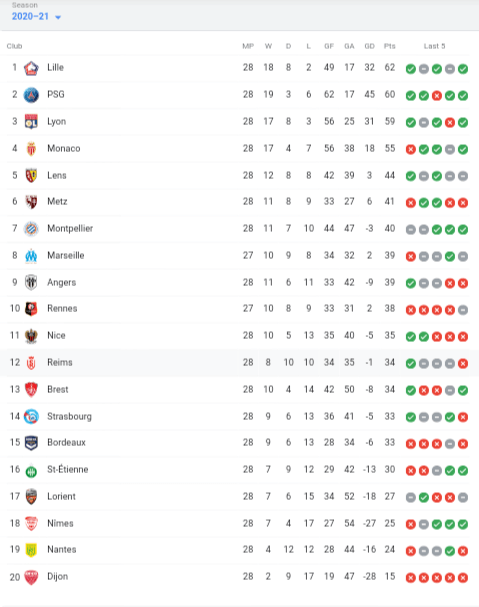Open the Marseille club logo
Screen dimensions: 479x607
tap(31, 256)
